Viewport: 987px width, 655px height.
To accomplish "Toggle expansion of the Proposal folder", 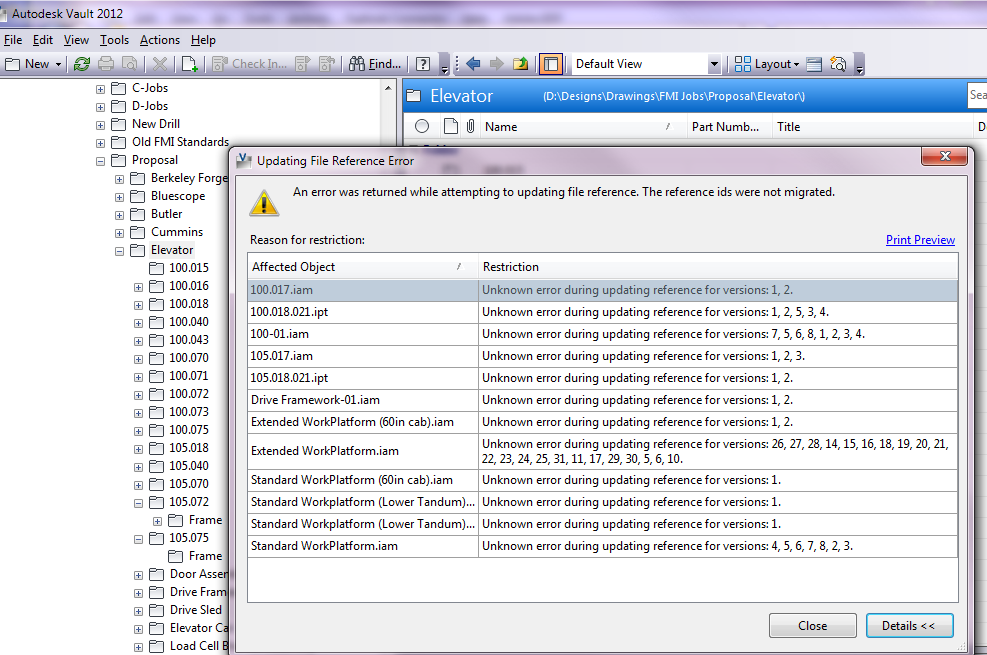I will point(100,159).
